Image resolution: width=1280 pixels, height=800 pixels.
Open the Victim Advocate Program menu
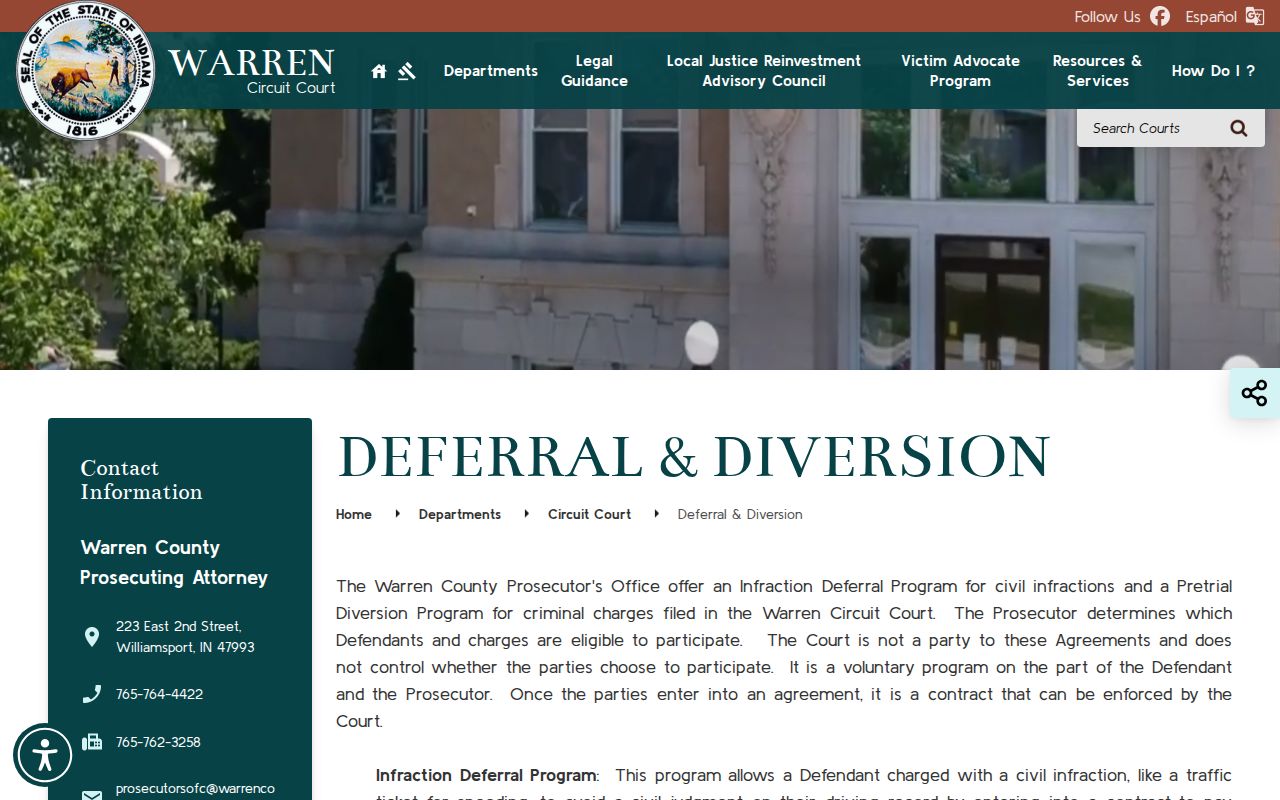point(960,71)
